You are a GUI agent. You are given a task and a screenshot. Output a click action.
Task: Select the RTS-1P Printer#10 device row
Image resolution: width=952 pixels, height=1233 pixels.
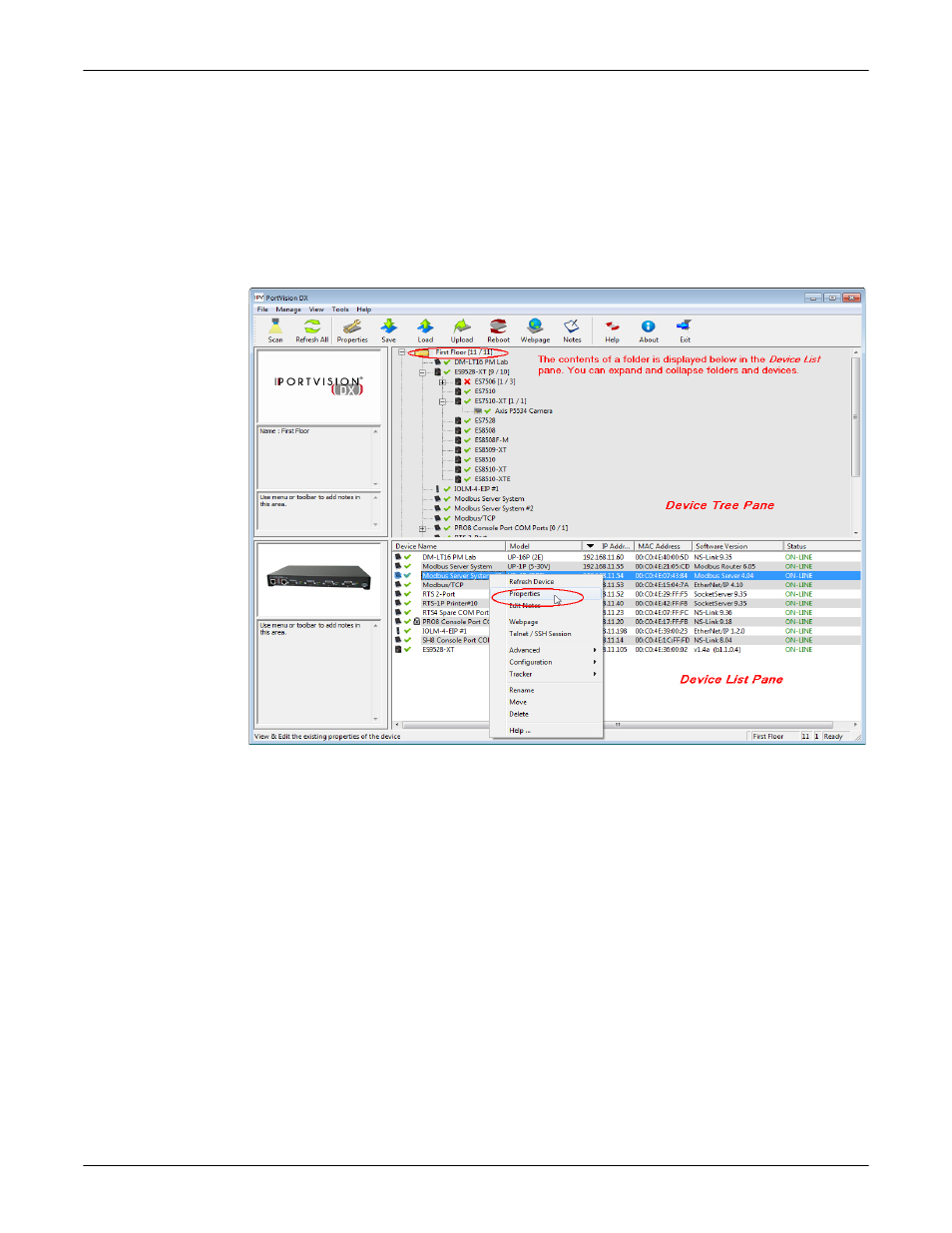click(627, 603)
